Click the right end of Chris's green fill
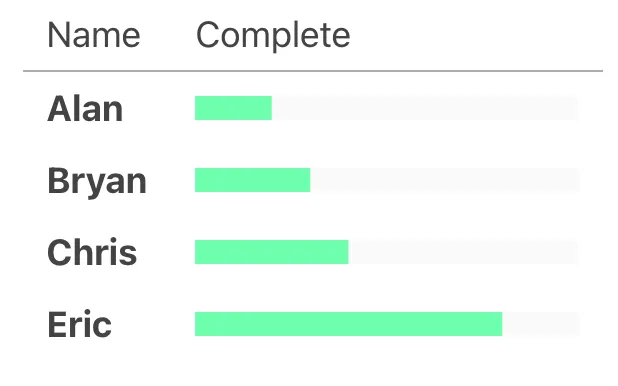This screenshot has height=386, width=618. 347,252
